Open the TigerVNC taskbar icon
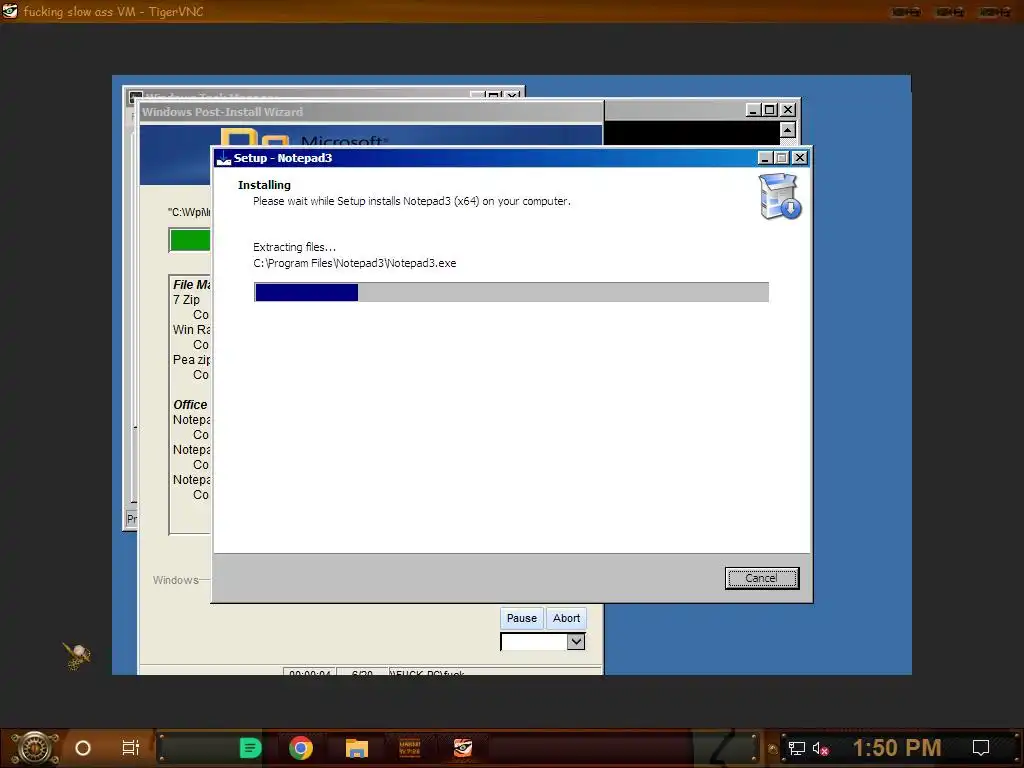 click(463, 748)
